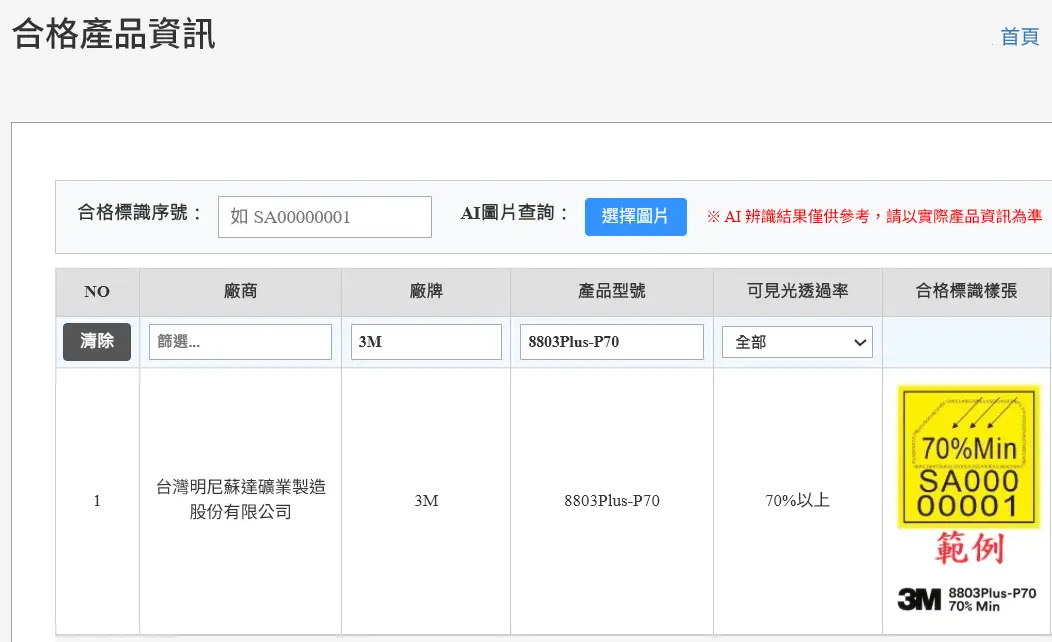Focus the 合格標識序號 serial number input
1052x642 pixels.
click(324, 217)
